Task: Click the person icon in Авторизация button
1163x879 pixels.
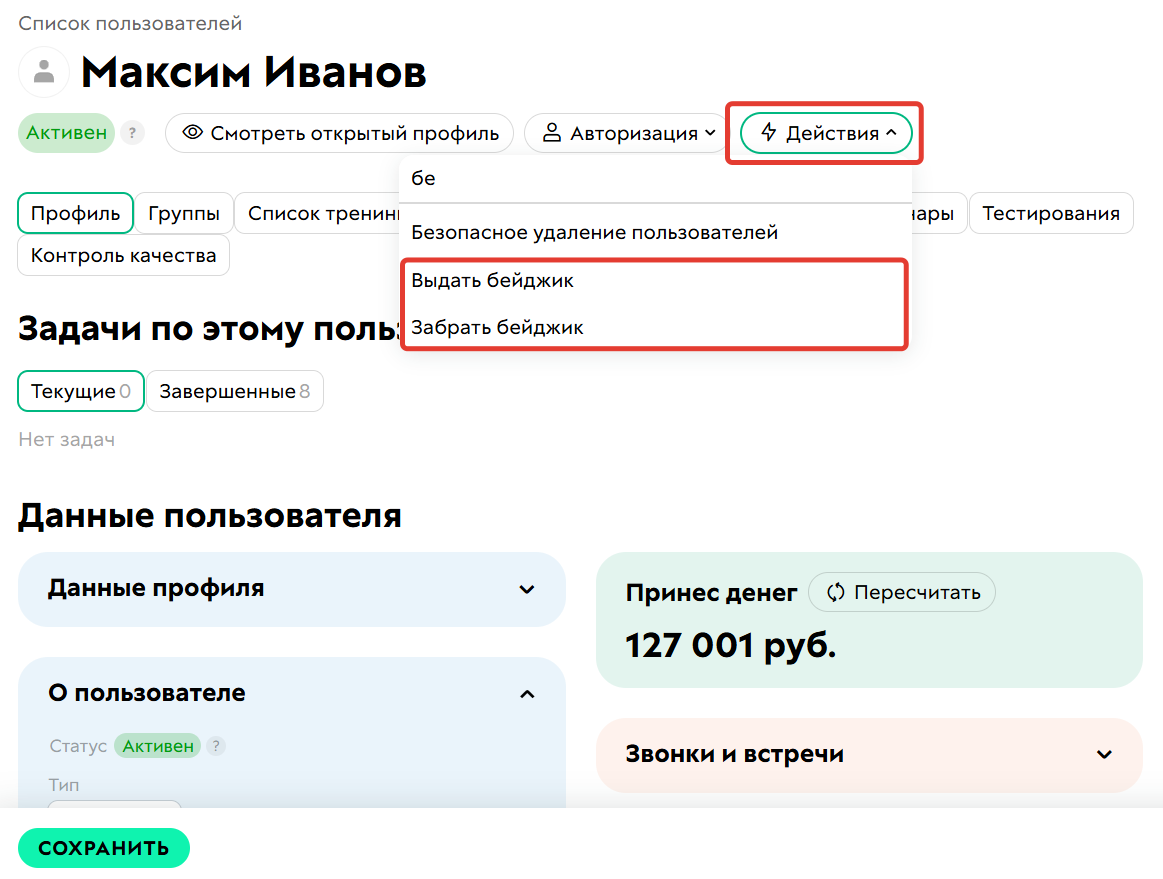Action: point(553,133)
